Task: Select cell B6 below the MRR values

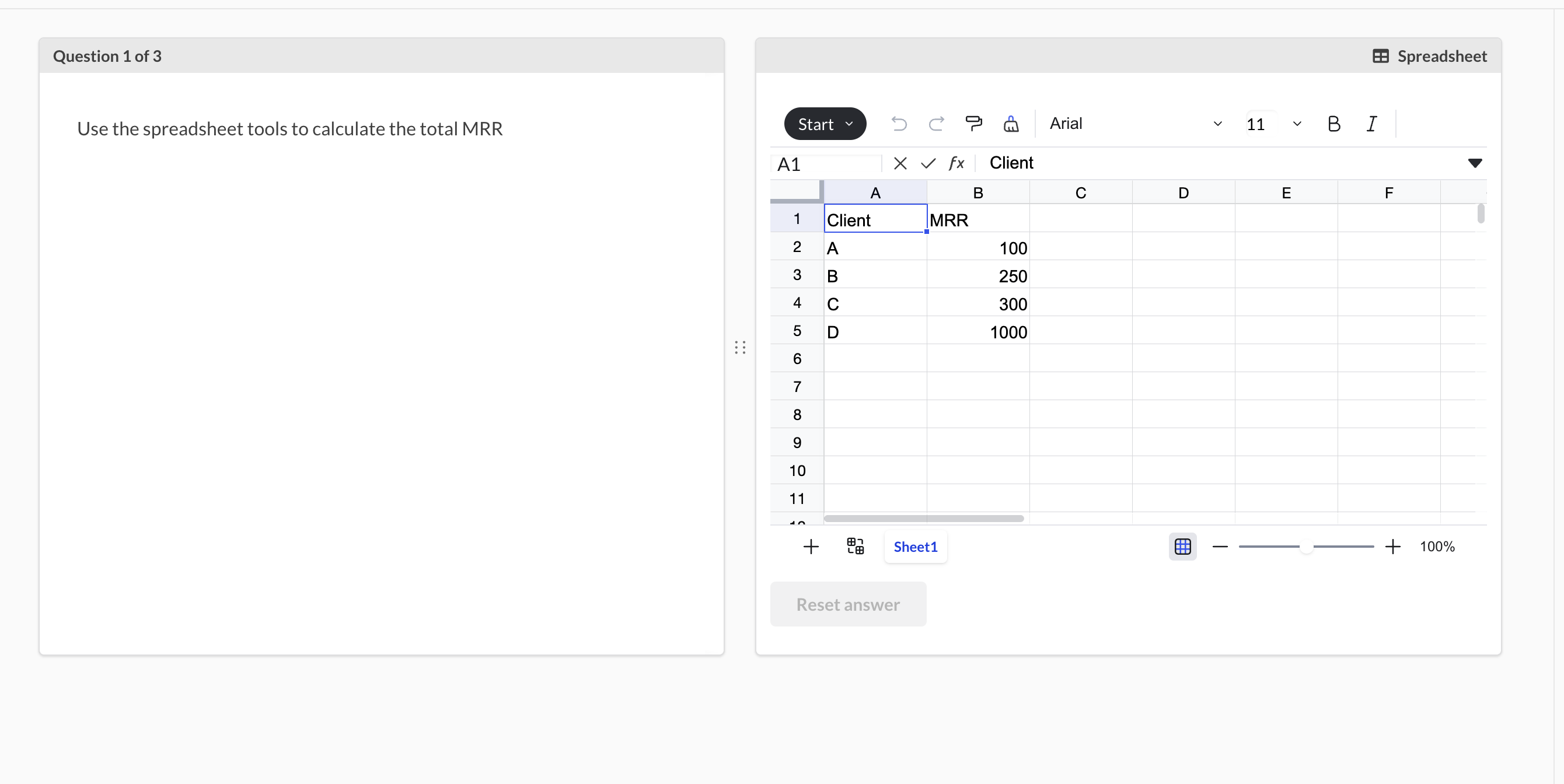Action: click(x=977, y=358)
